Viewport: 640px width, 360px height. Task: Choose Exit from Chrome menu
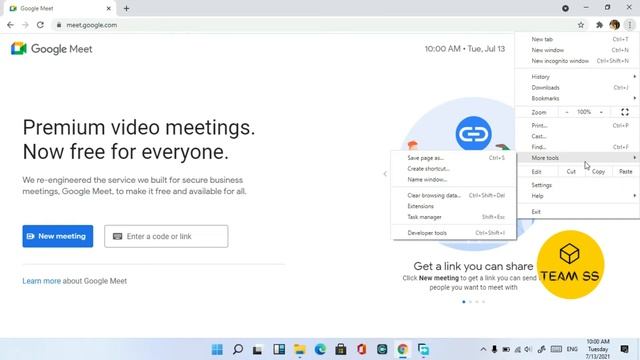pos(578,211)
